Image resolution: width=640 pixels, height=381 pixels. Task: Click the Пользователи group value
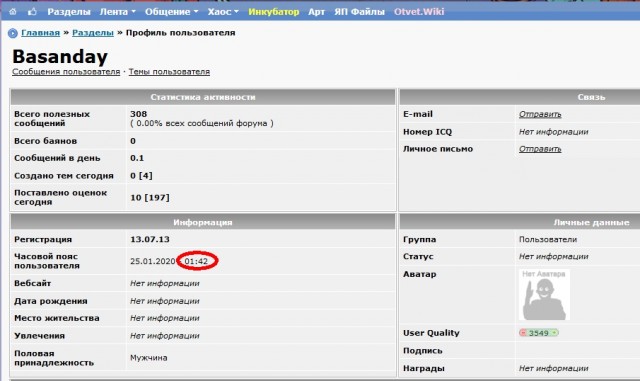pyautogui.click(x=548, y=239)
